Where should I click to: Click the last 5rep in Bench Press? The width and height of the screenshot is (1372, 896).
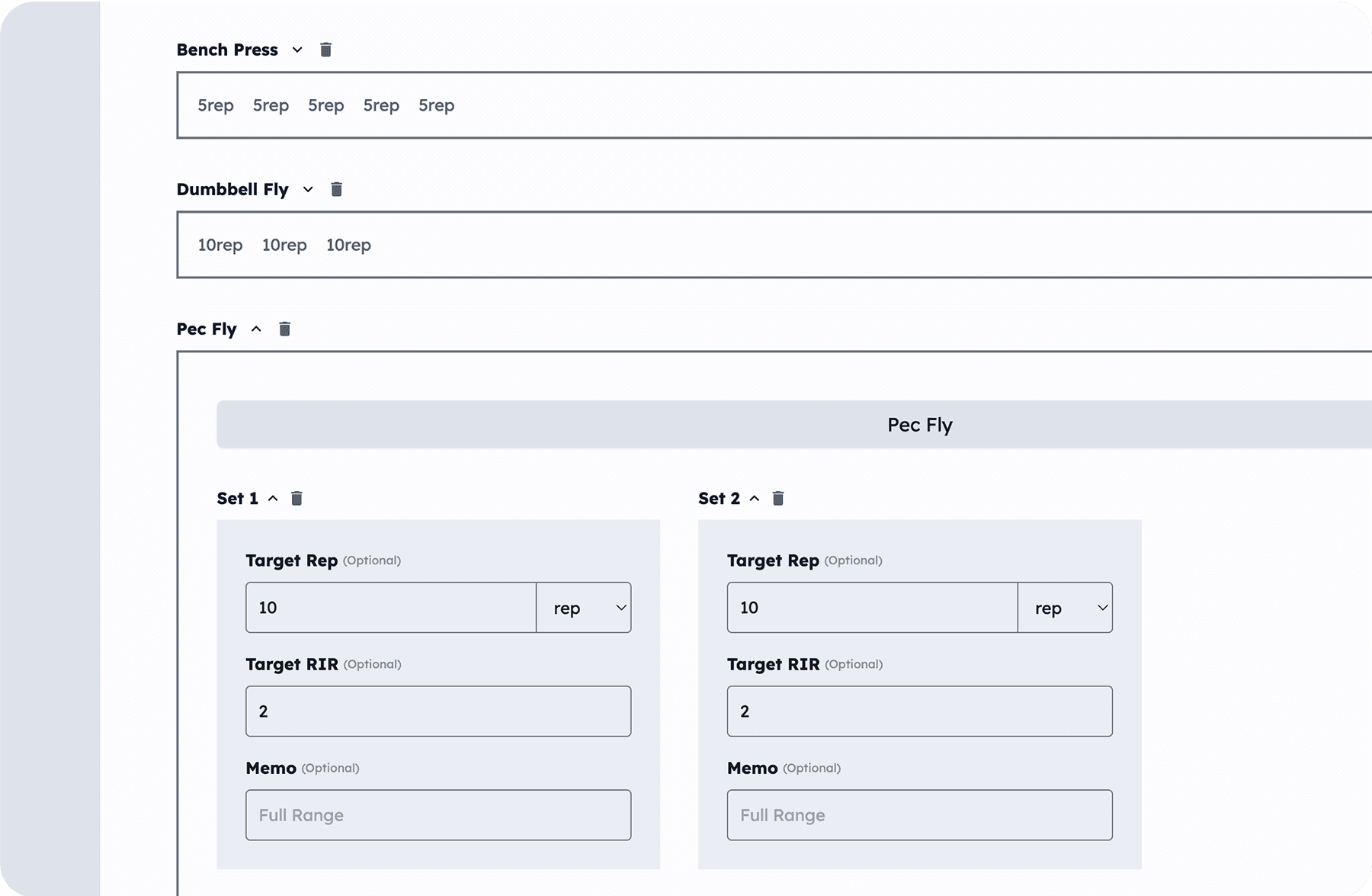pos(436,105)
